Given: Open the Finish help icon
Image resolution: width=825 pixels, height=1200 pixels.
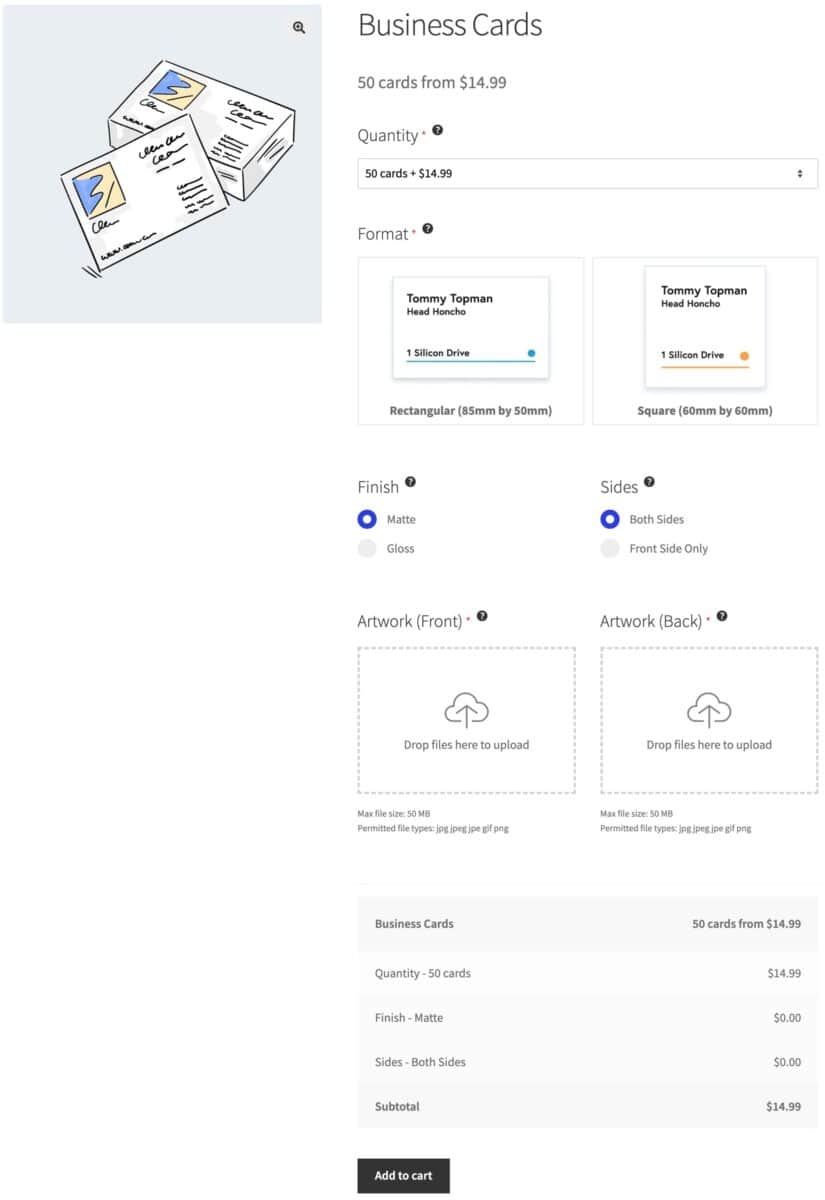Looking at the screenshot, I should (412, 481).
